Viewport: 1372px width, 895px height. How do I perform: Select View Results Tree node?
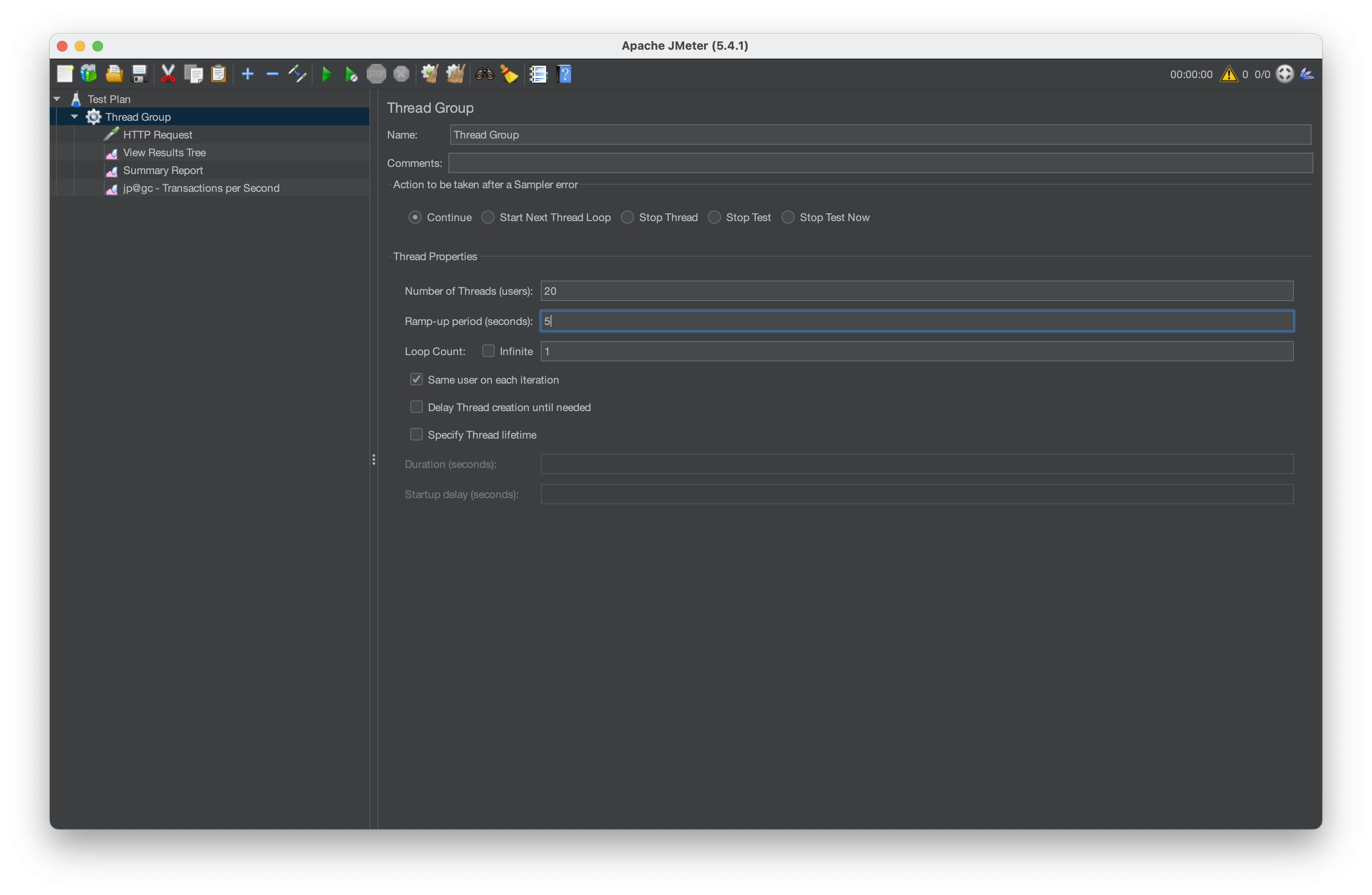click(x=164, y=153)
